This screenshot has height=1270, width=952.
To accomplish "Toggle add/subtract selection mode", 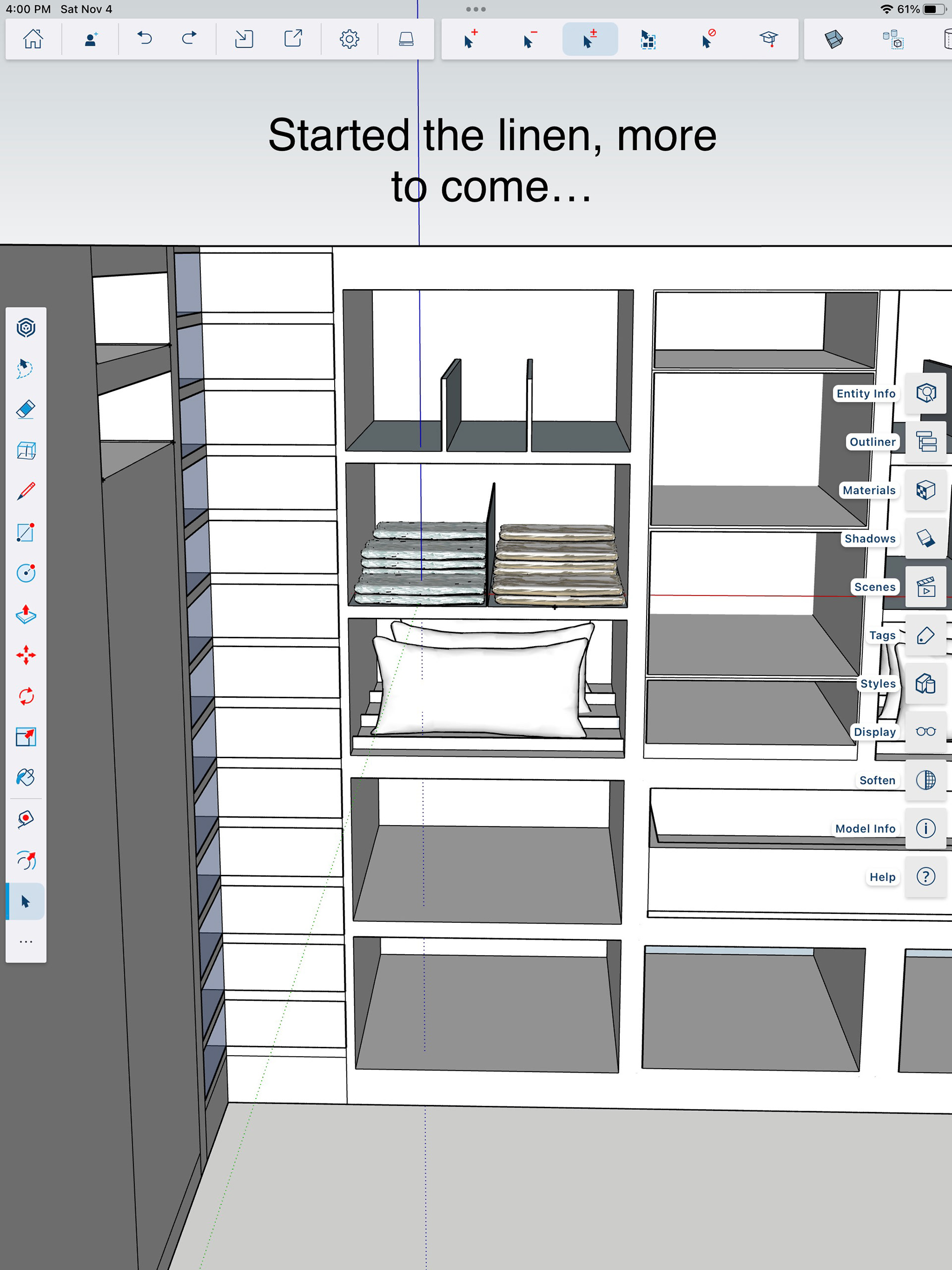I will pos(590,39).
